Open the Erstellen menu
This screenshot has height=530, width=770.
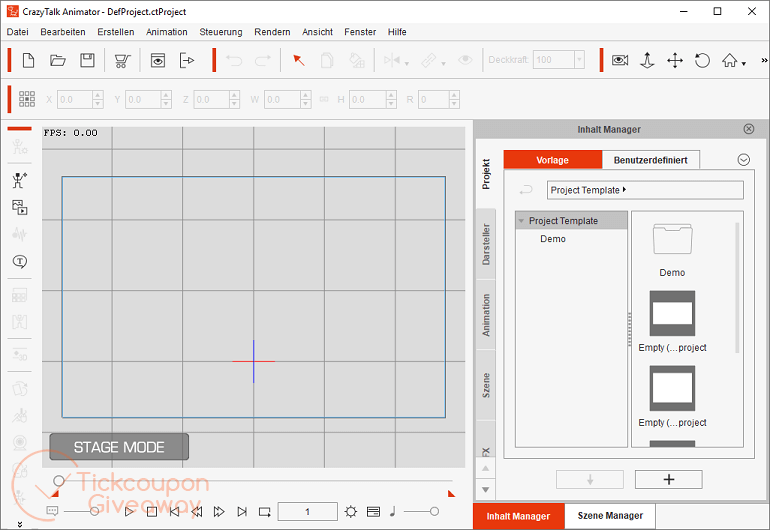116,32
